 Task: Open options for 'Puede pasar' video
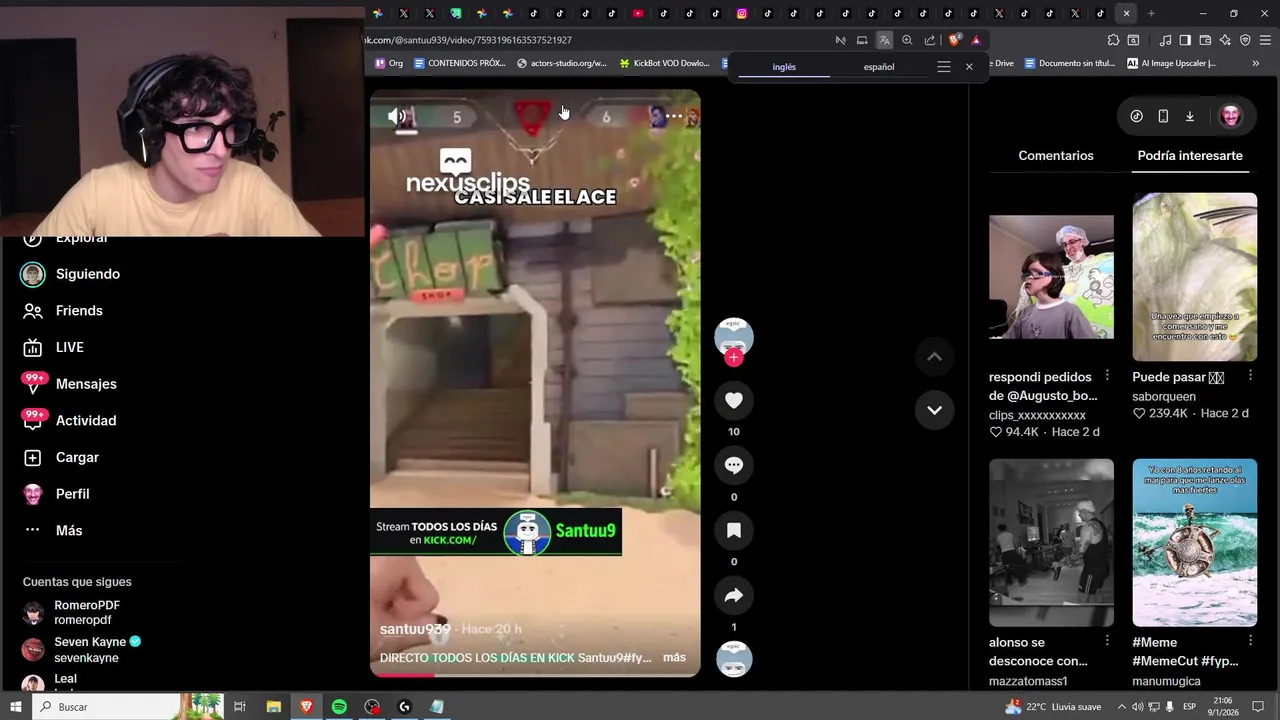coord(1250,376)
